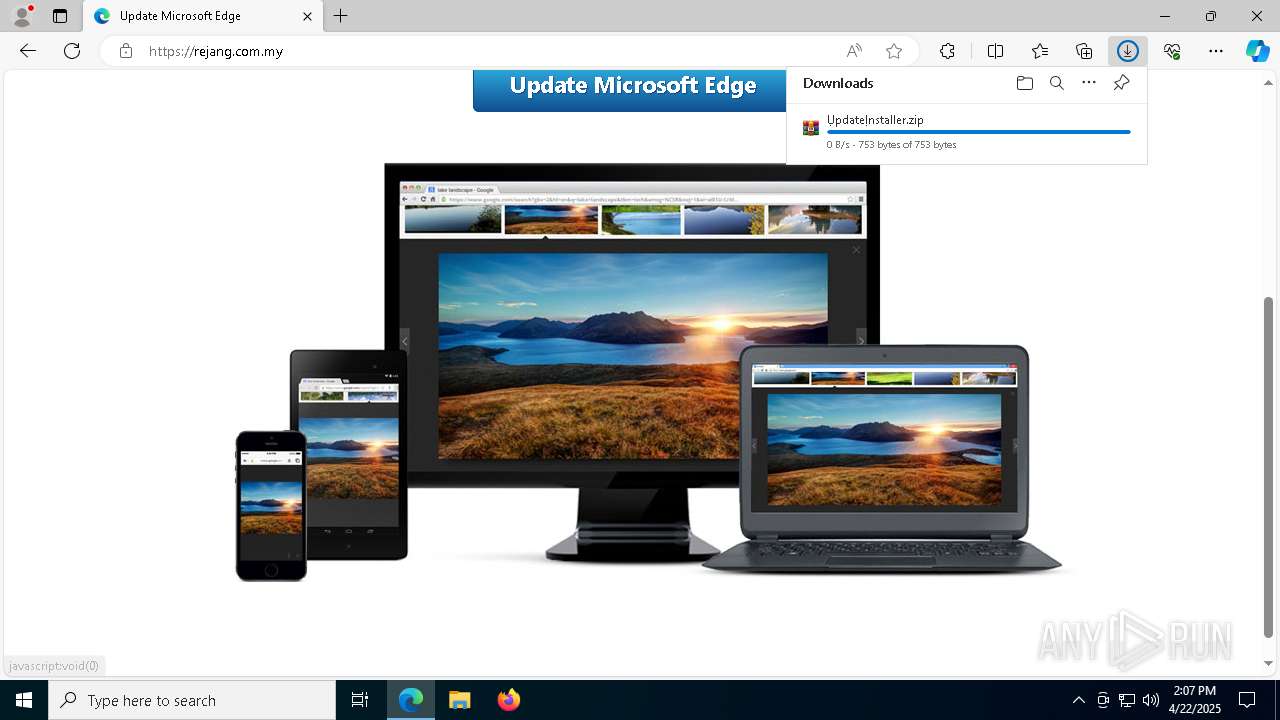Click the scrollbar down arrow
Screen dimensions: 1280x720
(x=1268, y=663)
